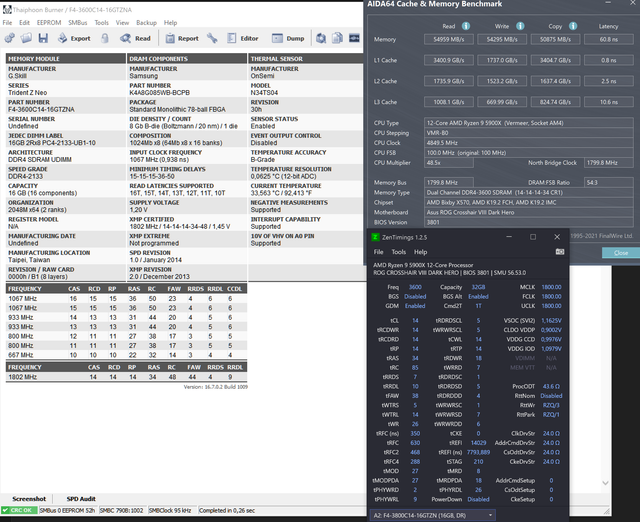Click the Memory Latency value 60.8 ns
This screenshot has height=522, width=640.
coord(609,39)
